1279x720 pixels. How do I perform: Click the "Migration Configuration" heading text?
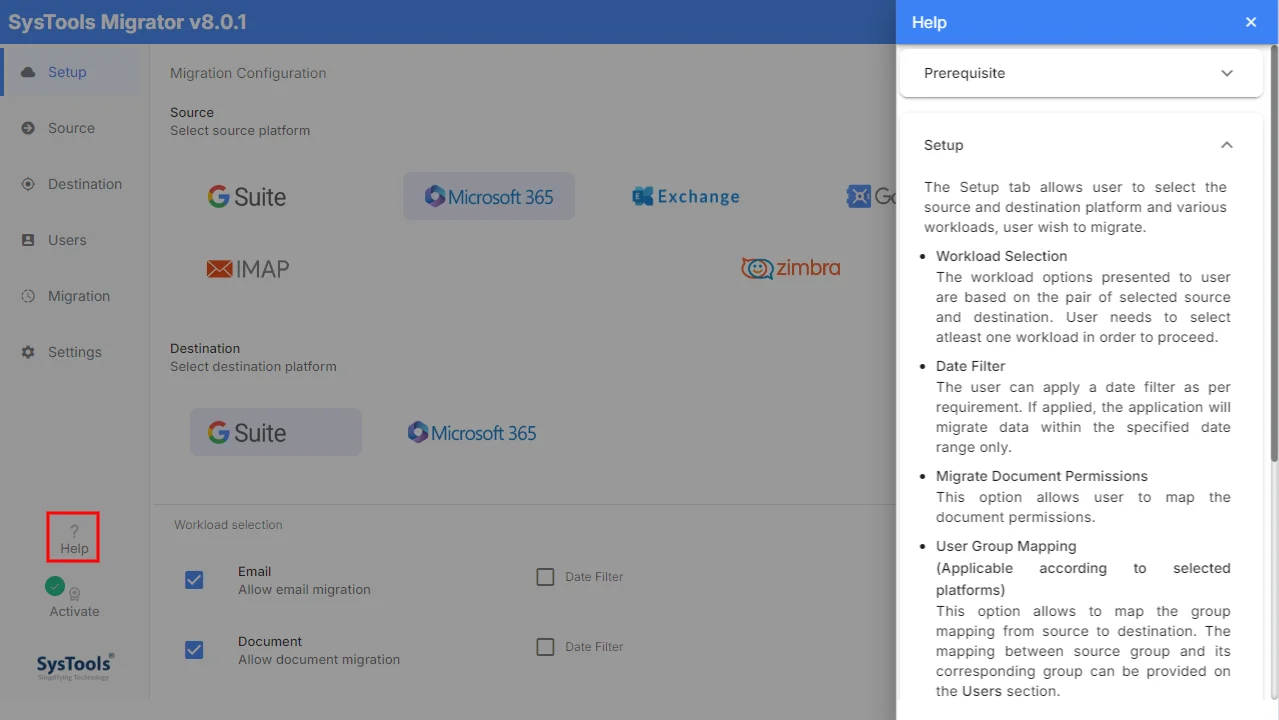(x=248, y=73)
